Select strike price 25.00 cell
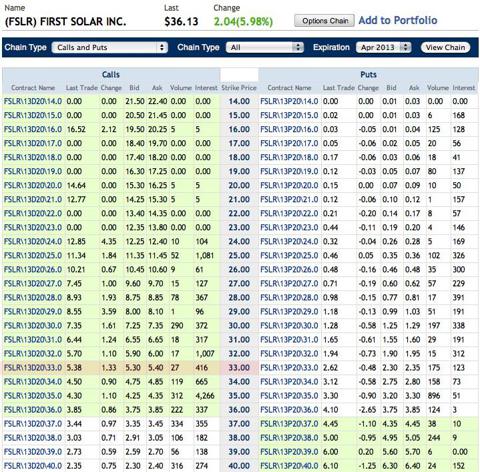Image resolution: width=480 pixels, height=472 pixels. click(x=239, y=256)
